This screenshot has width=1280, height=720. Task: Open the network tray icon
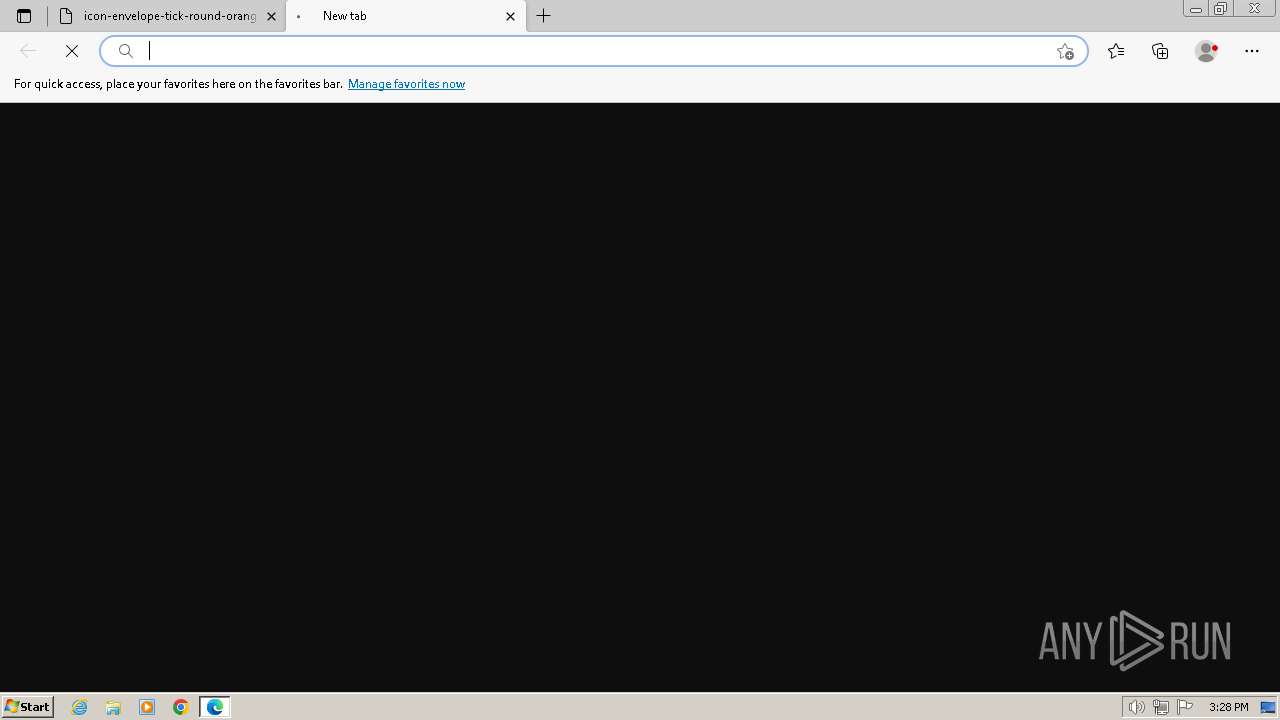(1160, 707)
